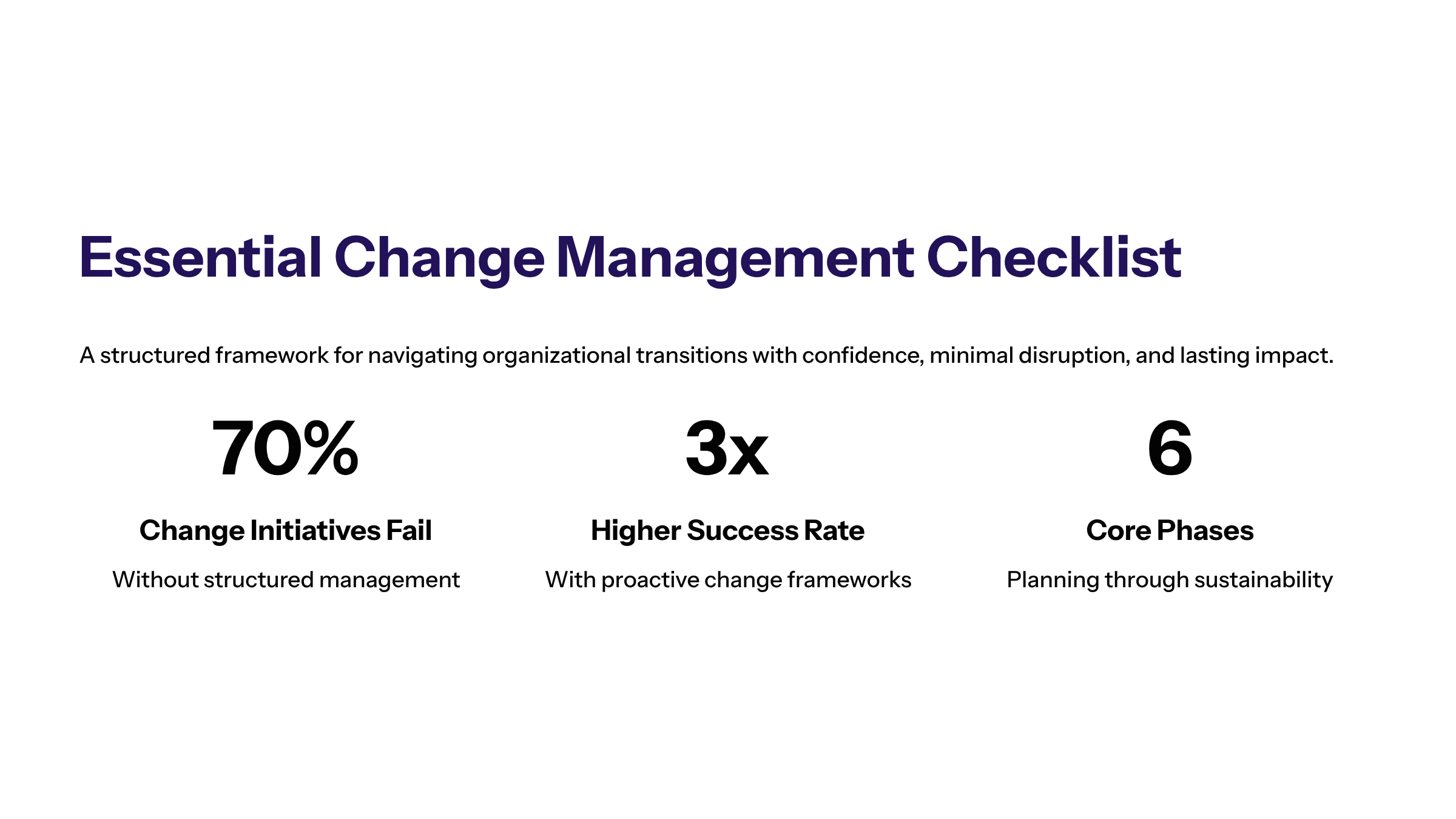The height and width of the screenshot is (819, 1456).
Task: Select the "Planning through sustainability" caption
Action: click(x=1170, y=580)
